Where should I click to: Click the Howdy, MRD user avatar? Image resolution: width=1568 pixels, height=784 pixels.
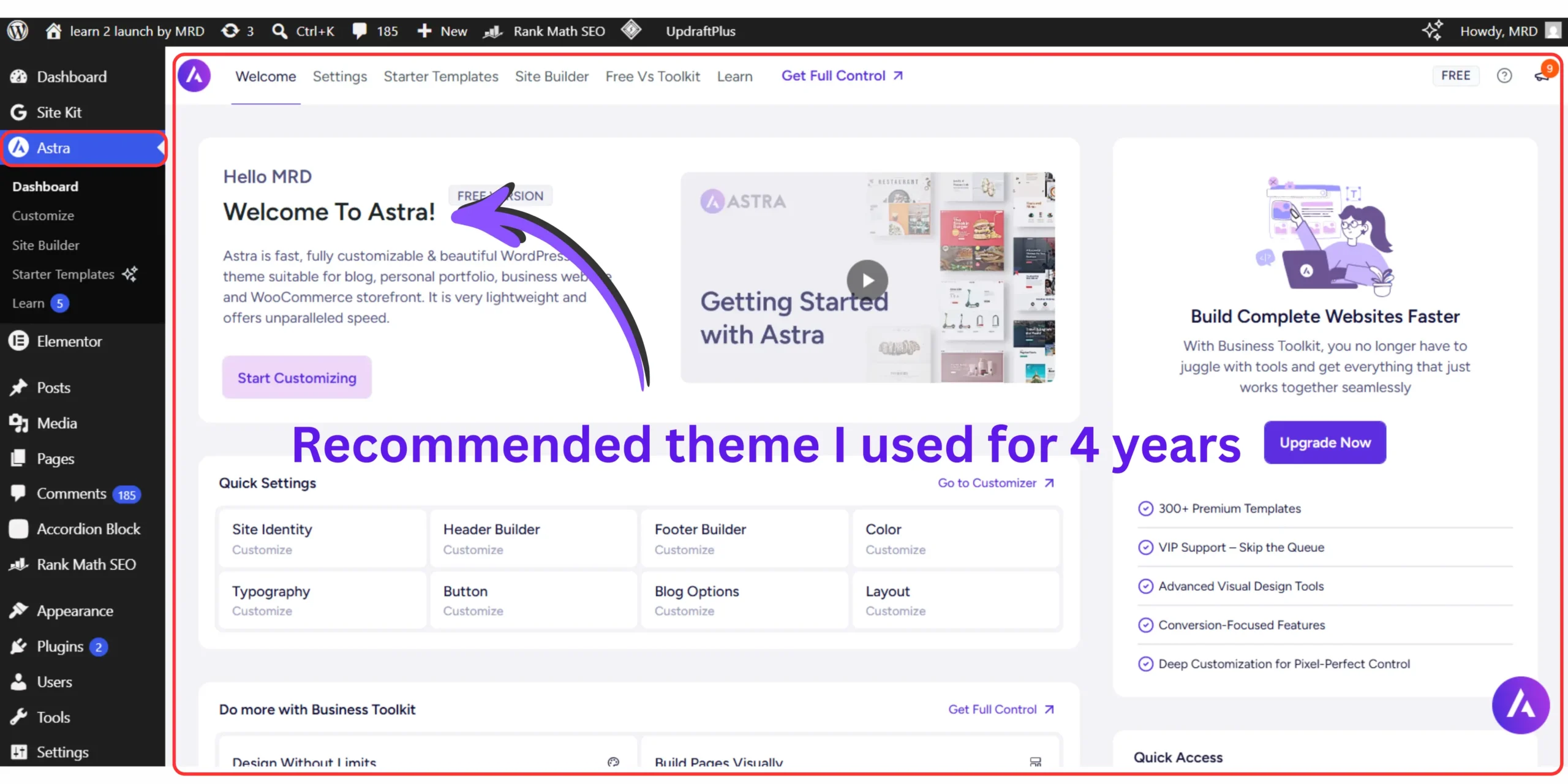pyautogui.click(x=1552, y=31)
